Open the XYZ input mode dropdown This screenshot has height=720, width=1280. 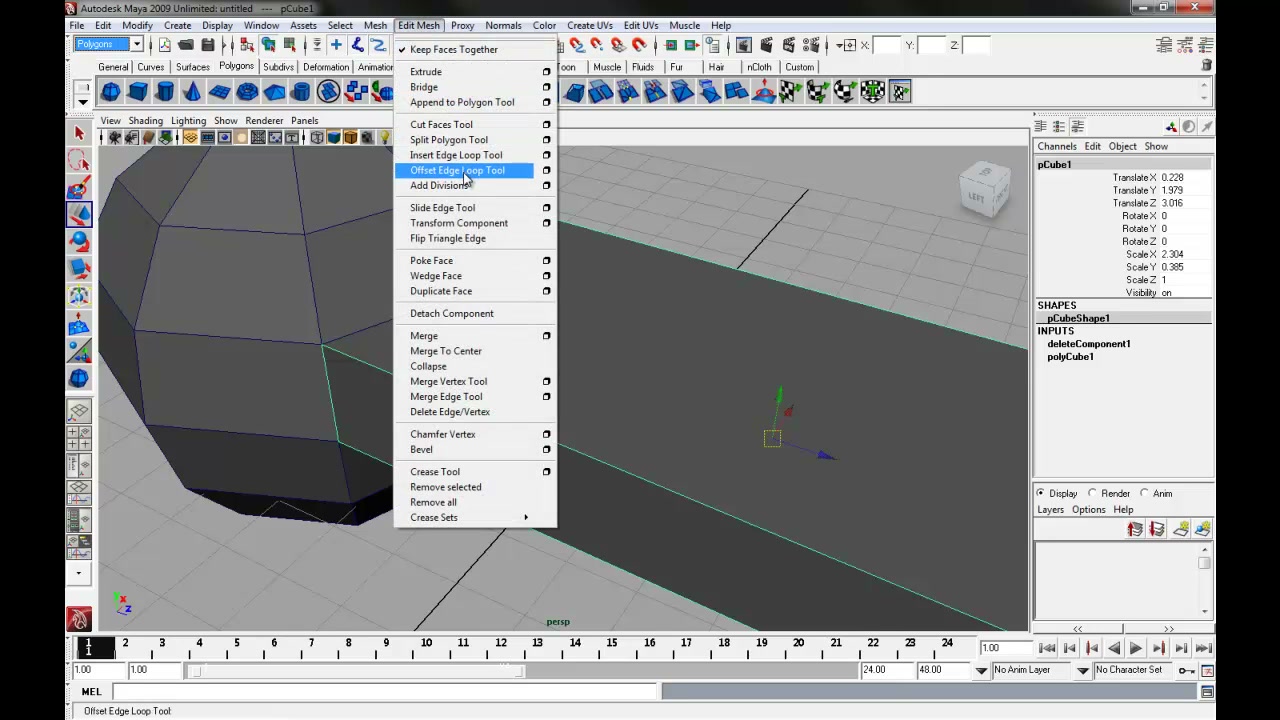849,45
